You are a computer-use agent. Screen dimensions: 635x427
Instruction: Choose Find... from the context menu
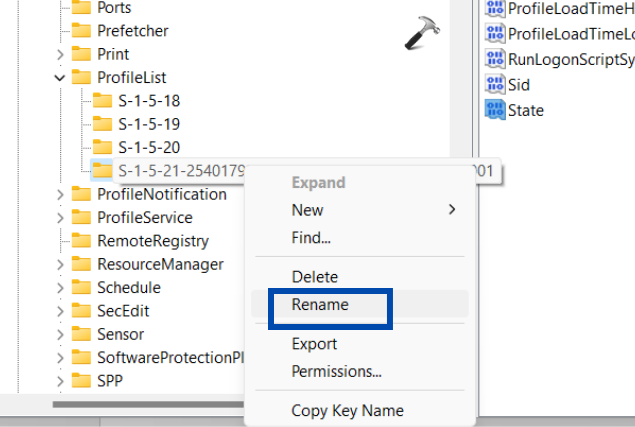point(360,237)
